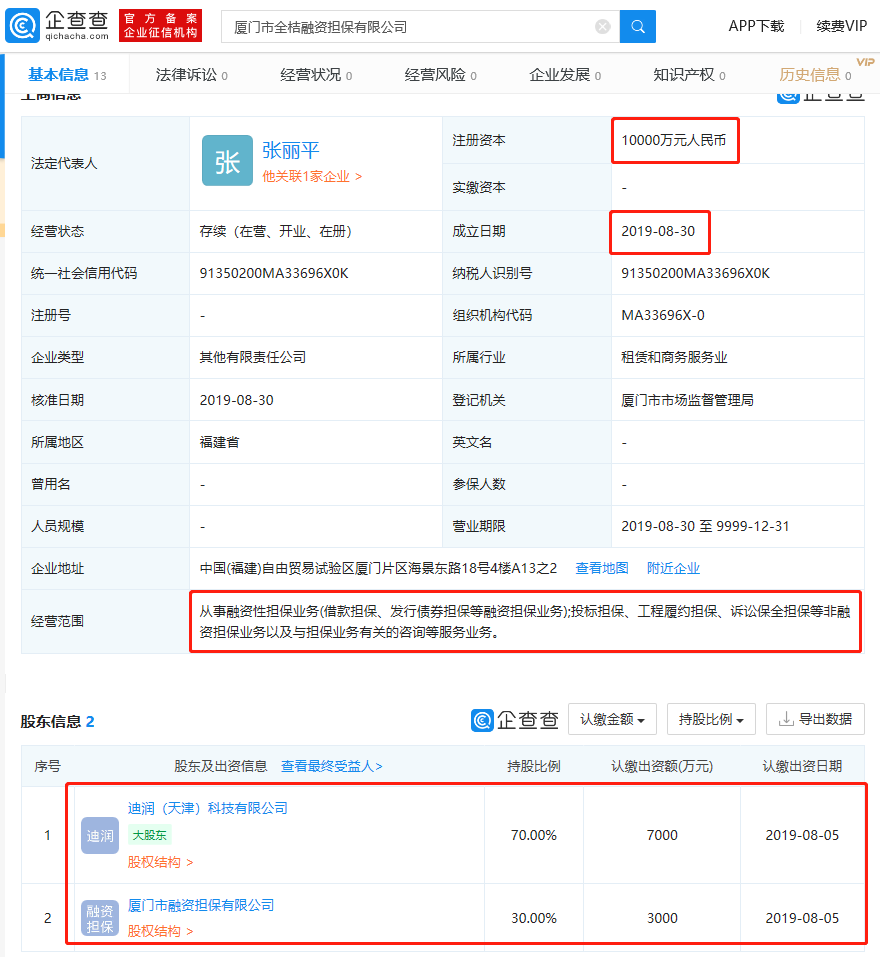Image resolution: width=880 pixels, height=957 pixels.
Task: Clear search box using the X icon
Action: tap(603, 27)
